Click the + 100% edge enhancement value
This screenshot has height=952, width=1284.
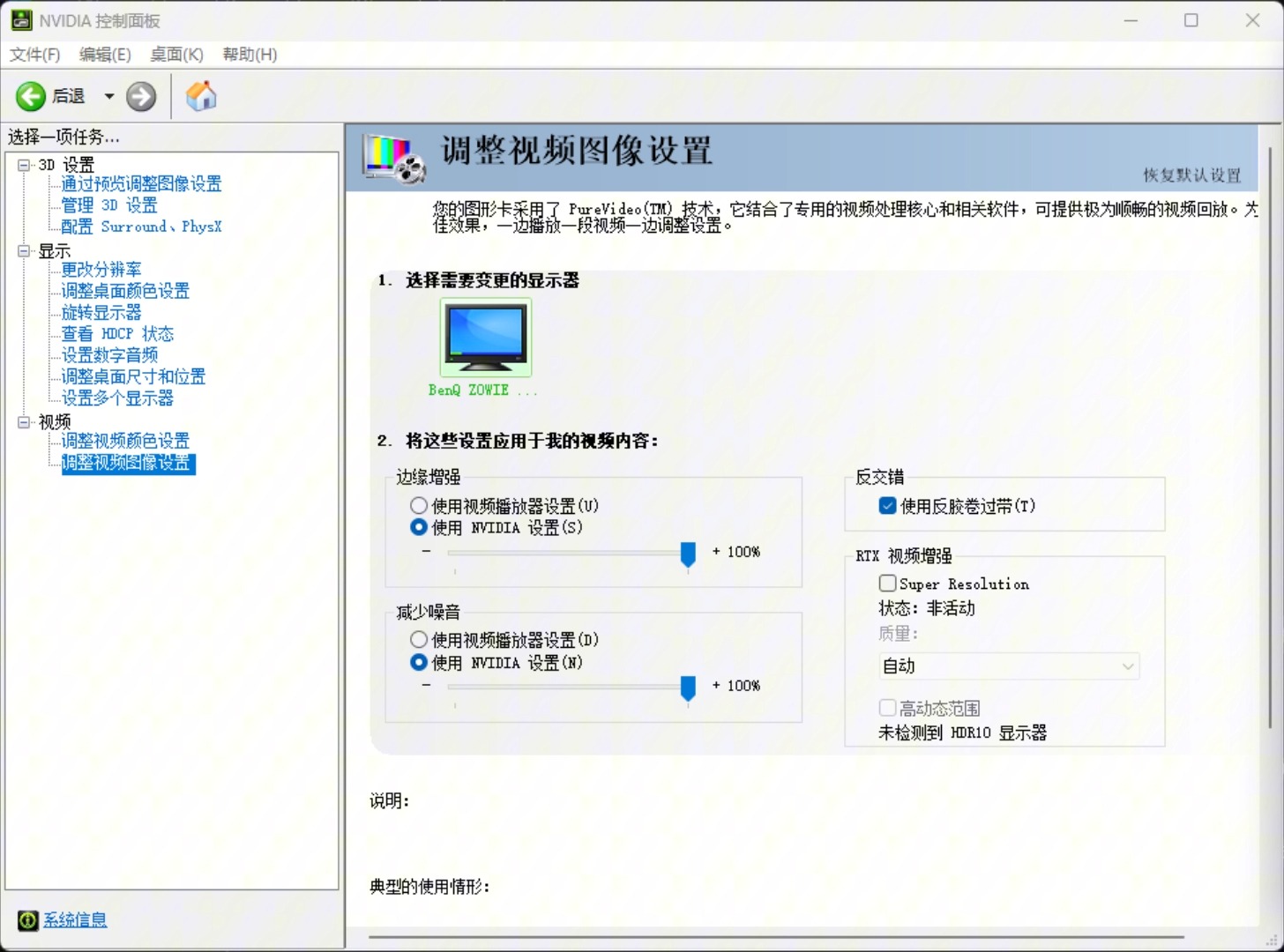[736, 552]
